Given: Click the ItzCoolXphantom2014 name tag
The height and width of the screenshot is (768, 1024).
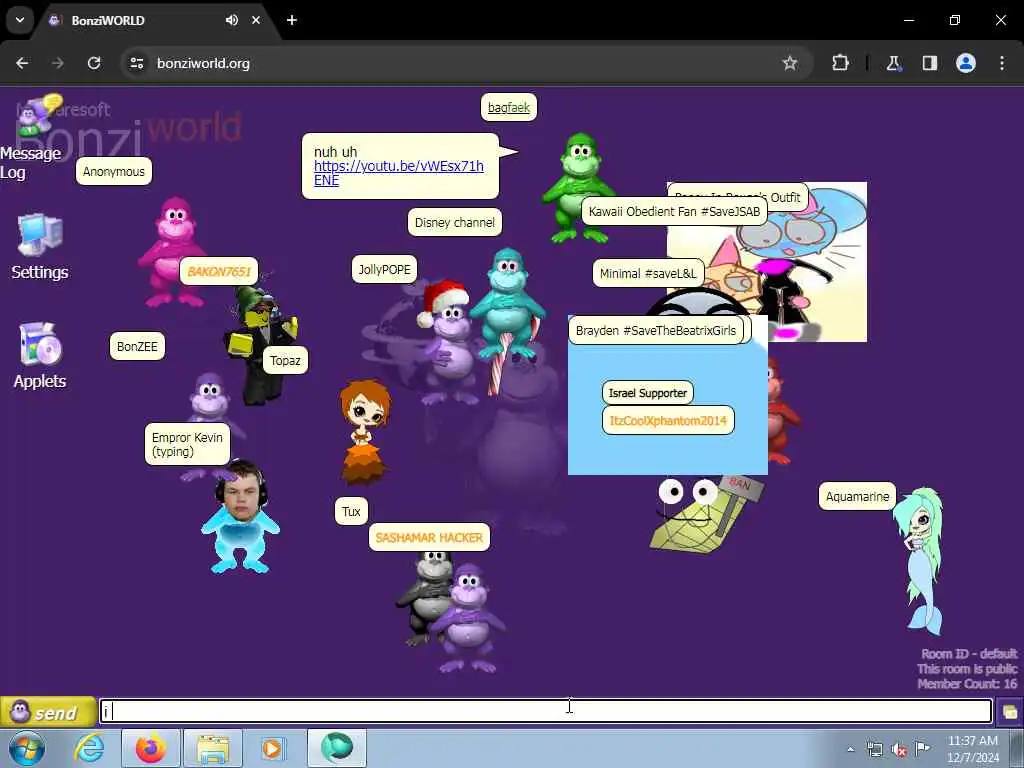Looking at the screenshot, I should point(668,421).
